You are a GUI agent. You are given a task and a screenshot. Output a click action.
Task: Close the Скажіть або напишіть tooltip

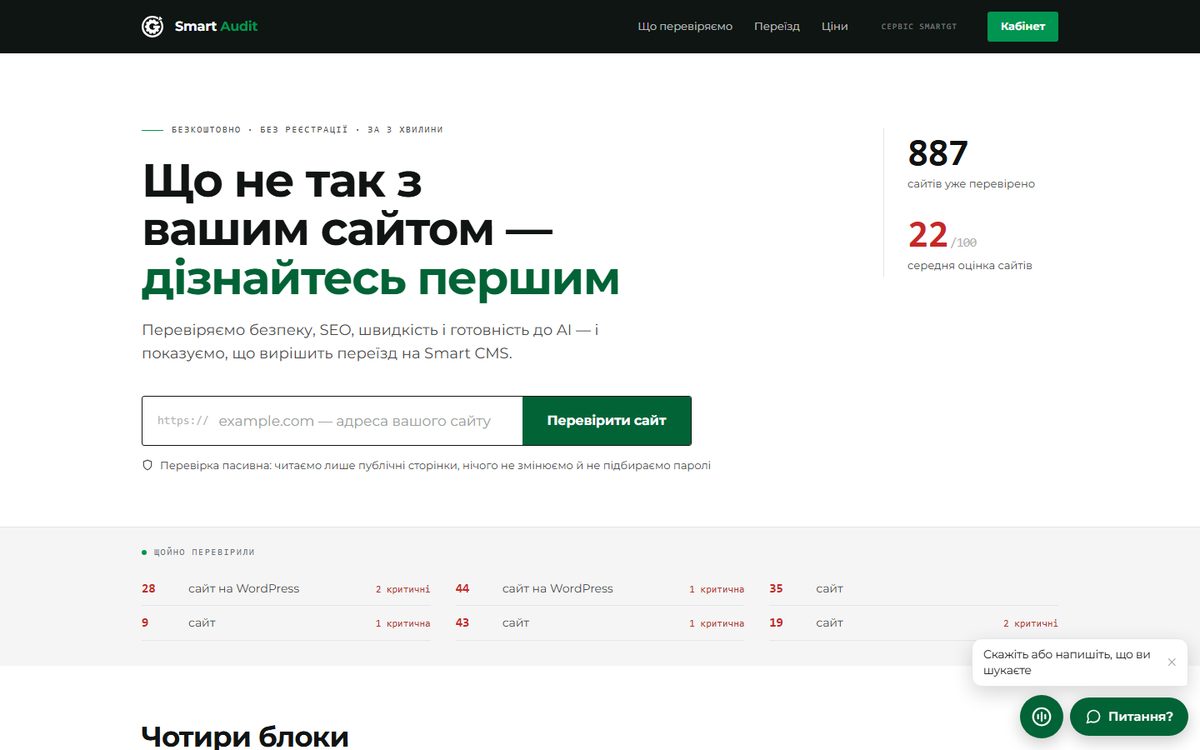pyautogui.click(x=1171, y=662)
